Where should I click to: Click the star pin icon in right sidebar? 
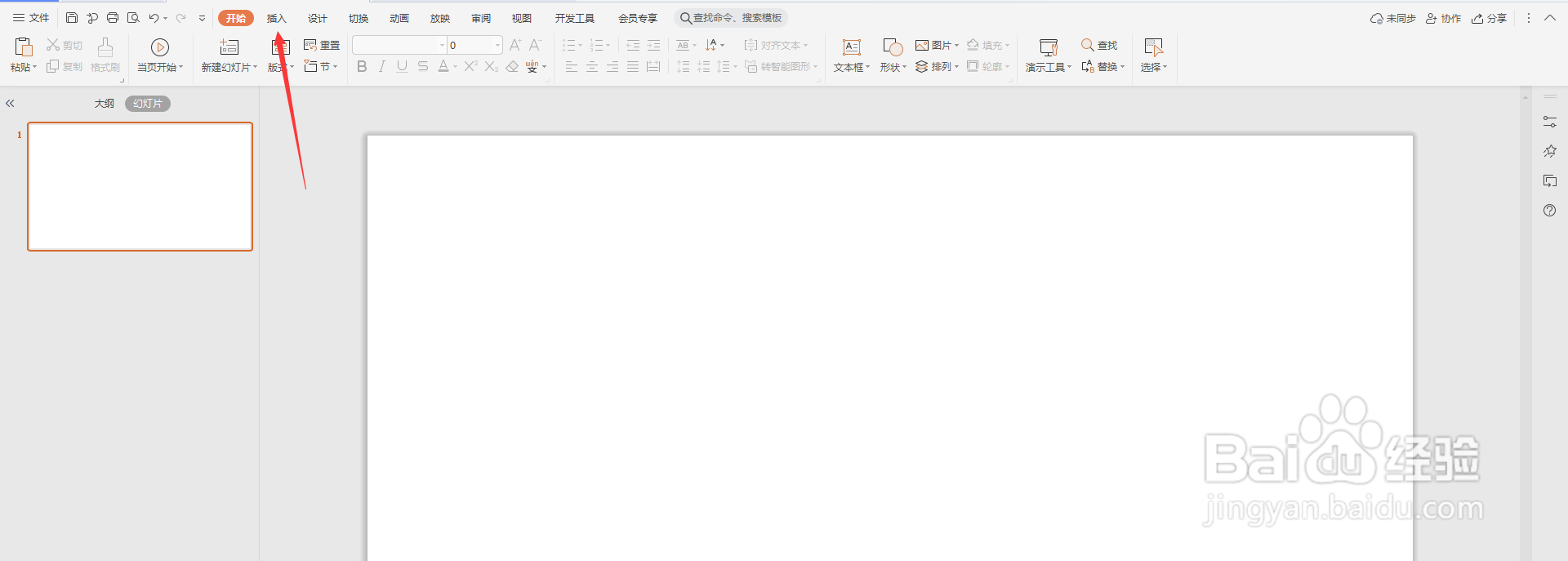(1550, 151)
